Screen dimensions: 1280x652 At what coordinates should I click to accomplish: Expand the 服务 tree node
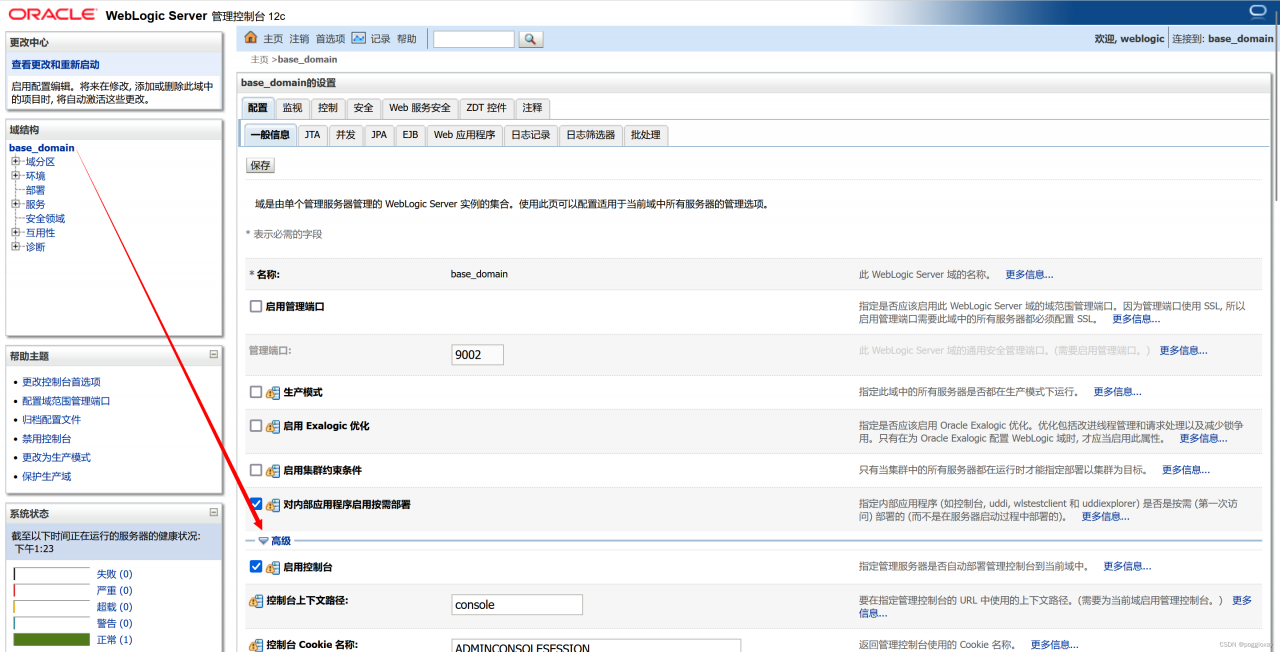coord(16,204)
